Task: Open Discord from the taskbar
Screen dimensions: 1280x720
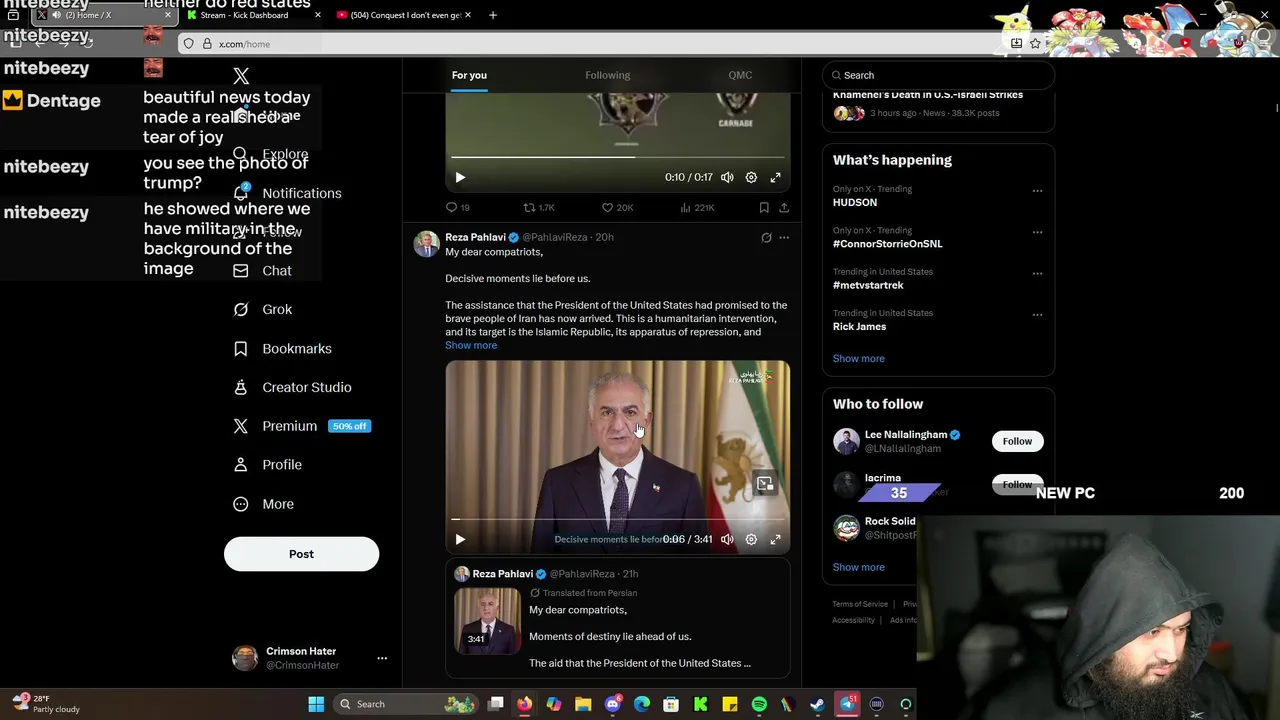Action: point(613,704)
